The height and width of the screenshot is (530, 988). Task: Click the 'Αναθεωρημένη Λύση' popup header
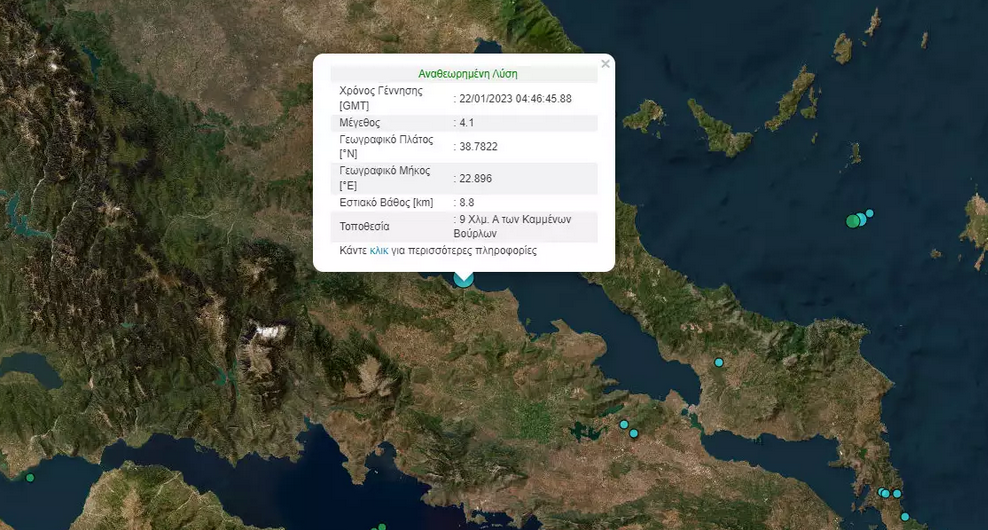467,73
